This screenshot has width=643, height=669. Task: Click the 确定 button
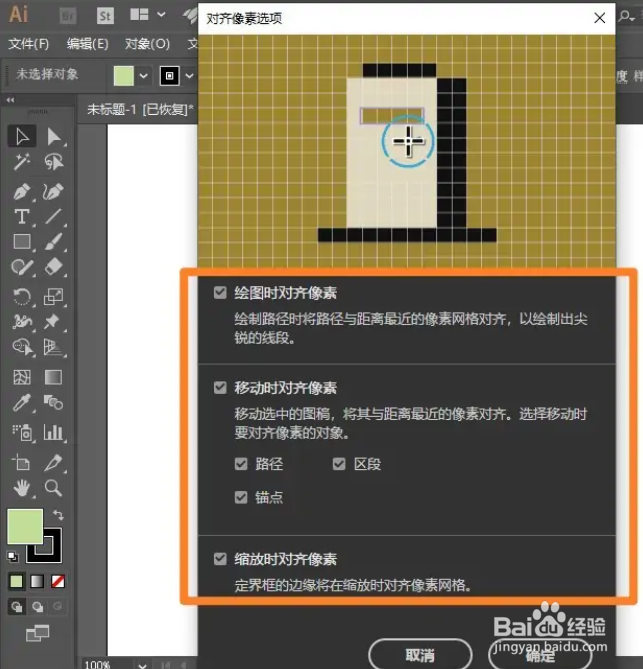[540, 654]
